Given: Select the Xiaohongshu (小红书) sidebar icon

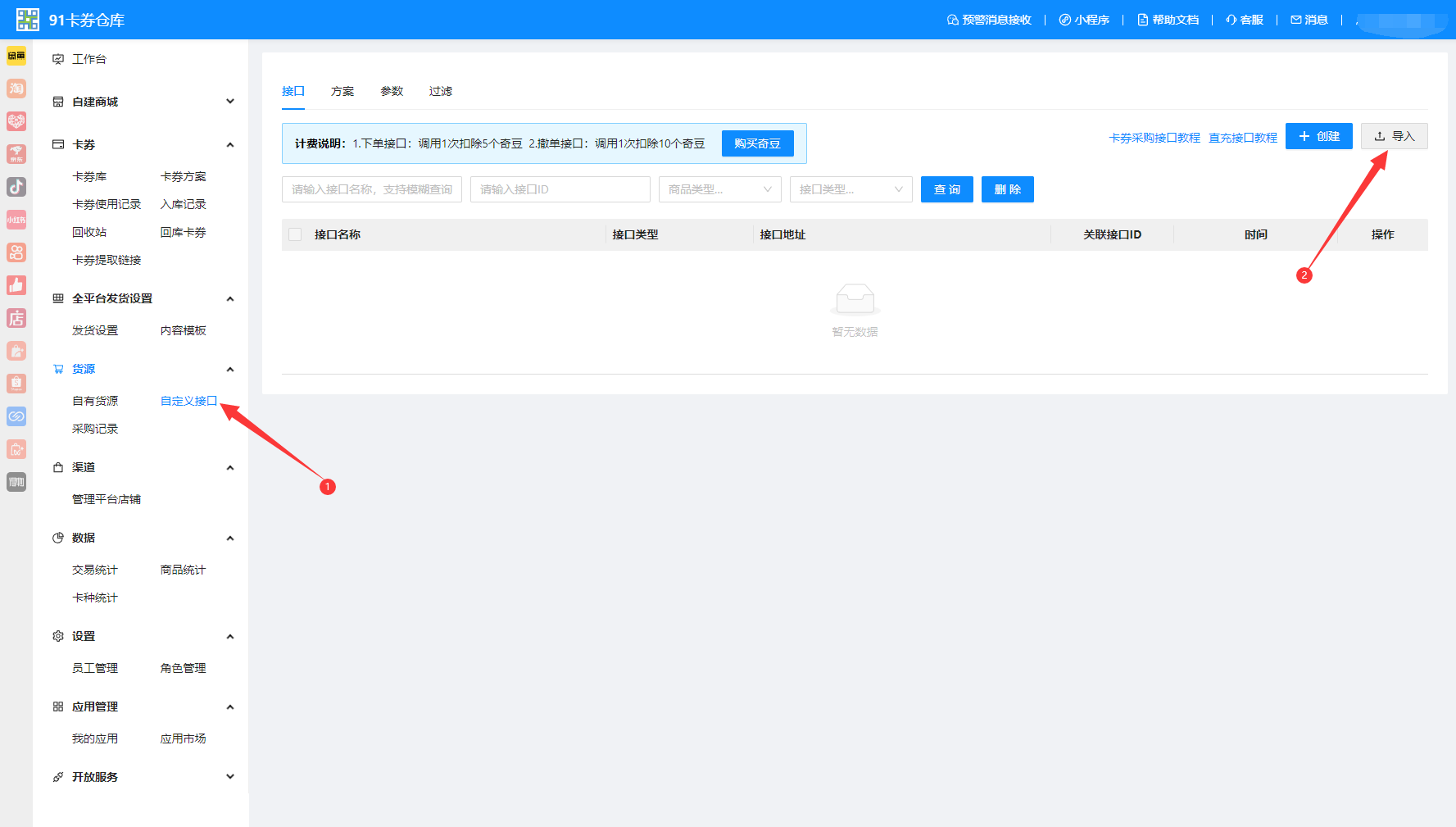Looking at the screenshot, I should point(16,220).
